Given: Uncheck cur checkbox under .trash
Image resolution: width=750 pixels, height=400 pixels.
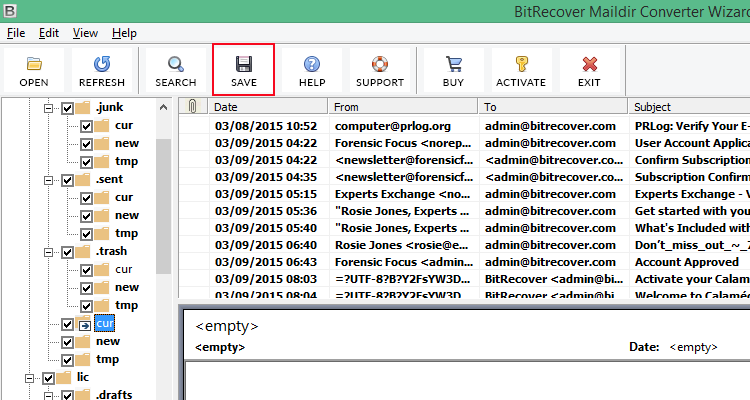Looking at the screenshot, I should pos(86,271).
